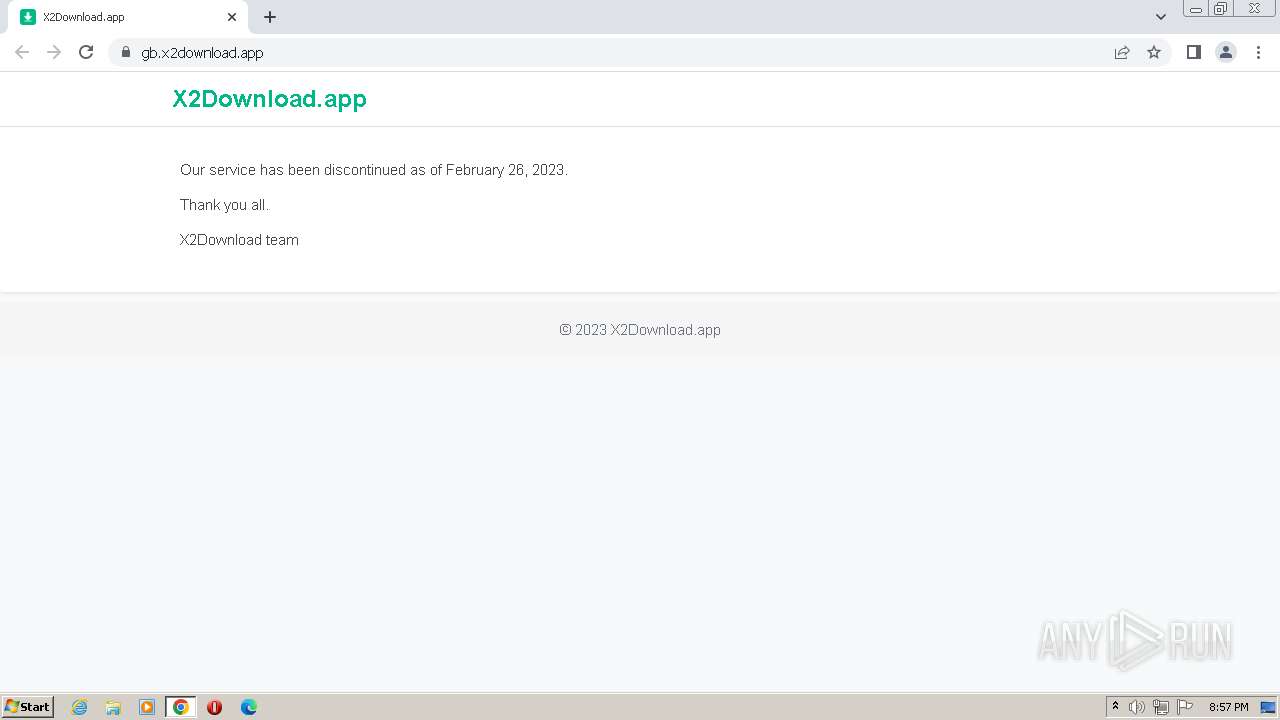Click the Show desktop button
Image resolution: width=1280 pixels, height=720 pixels.
pyautogui.click(x=1268, y=707)
